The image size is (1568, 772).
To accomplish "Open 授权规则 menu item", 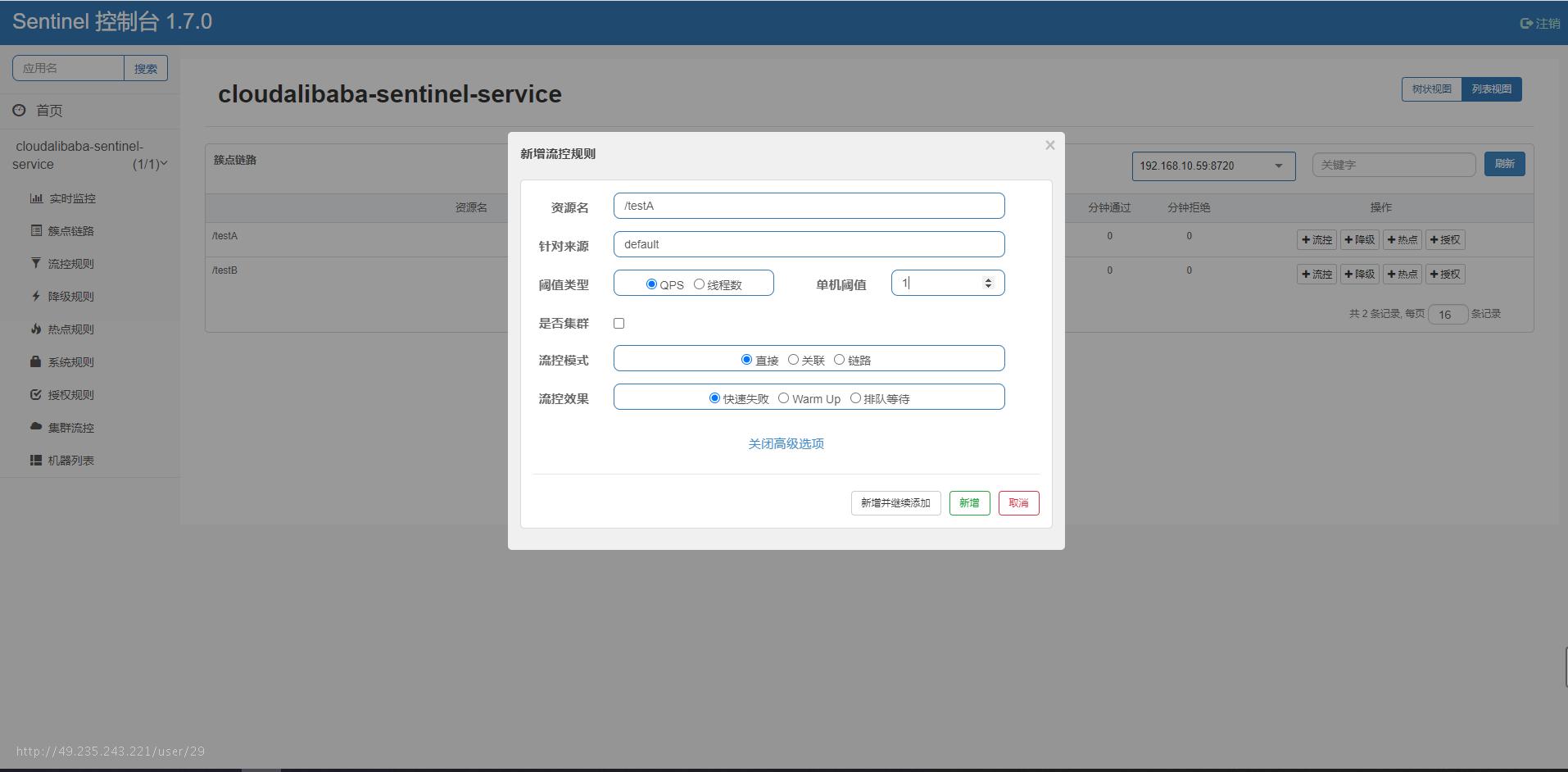I will tap(70, 395).
